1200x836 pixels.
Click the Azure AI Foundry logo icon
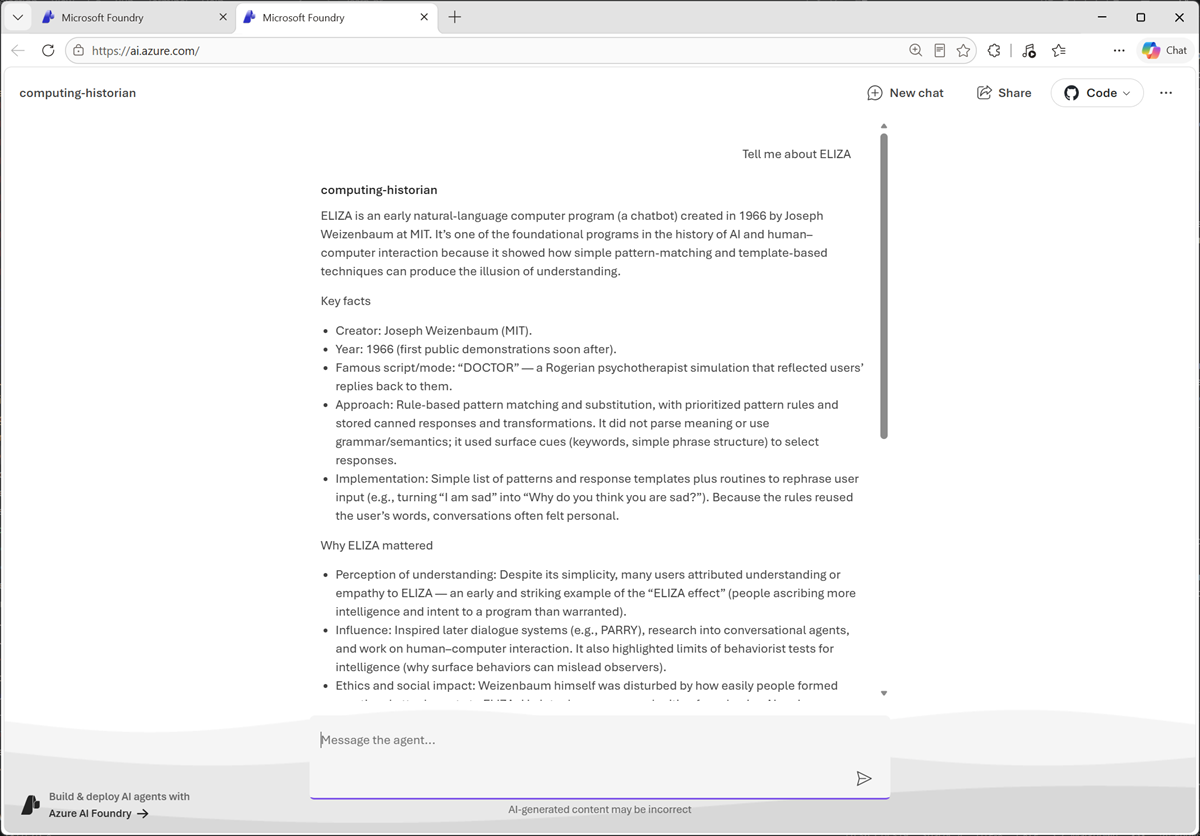click(31, 805)
